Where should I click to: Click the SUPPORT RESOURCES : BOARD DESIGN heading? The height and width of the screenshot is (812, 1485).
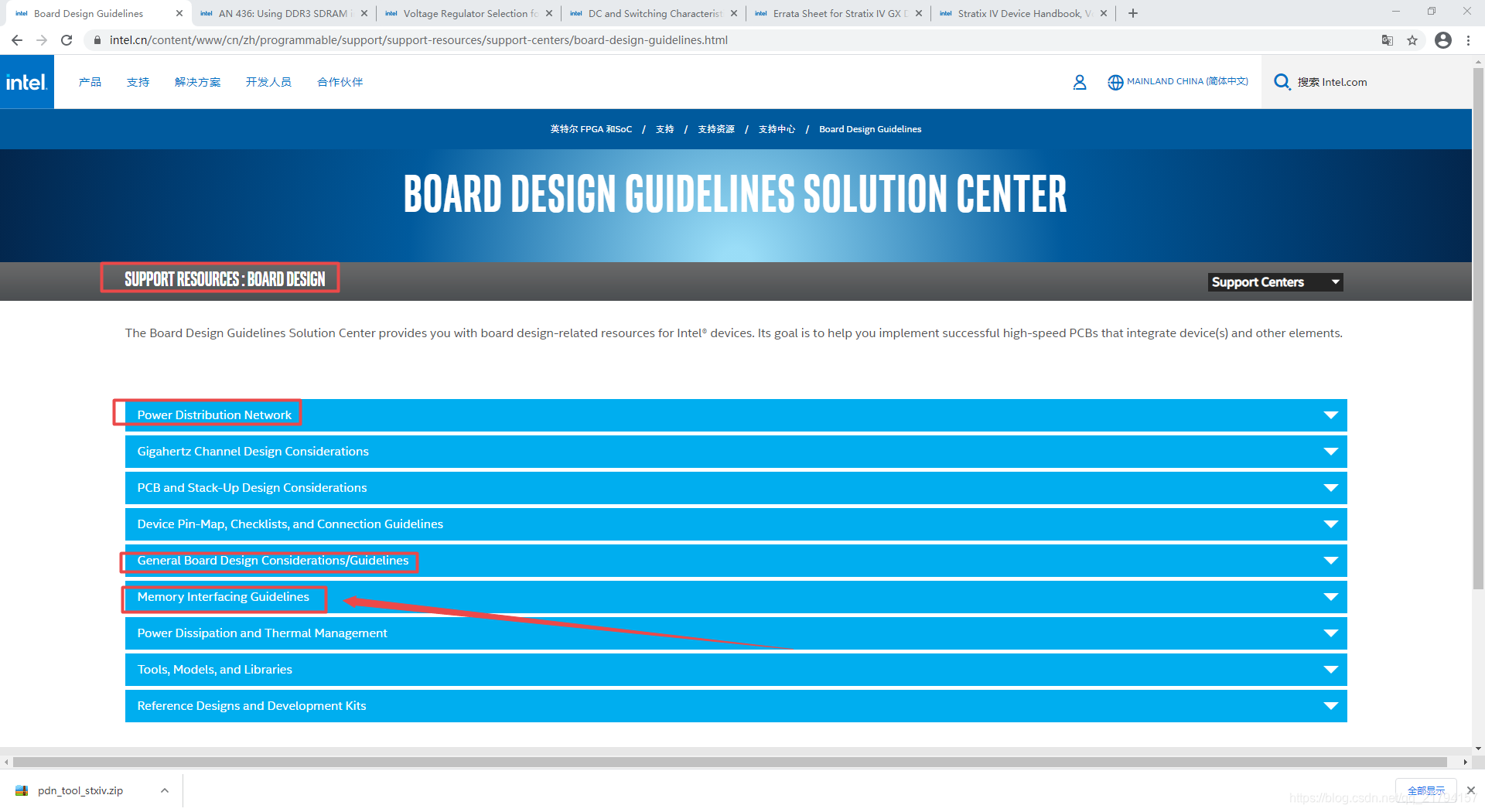pos(225,279)
